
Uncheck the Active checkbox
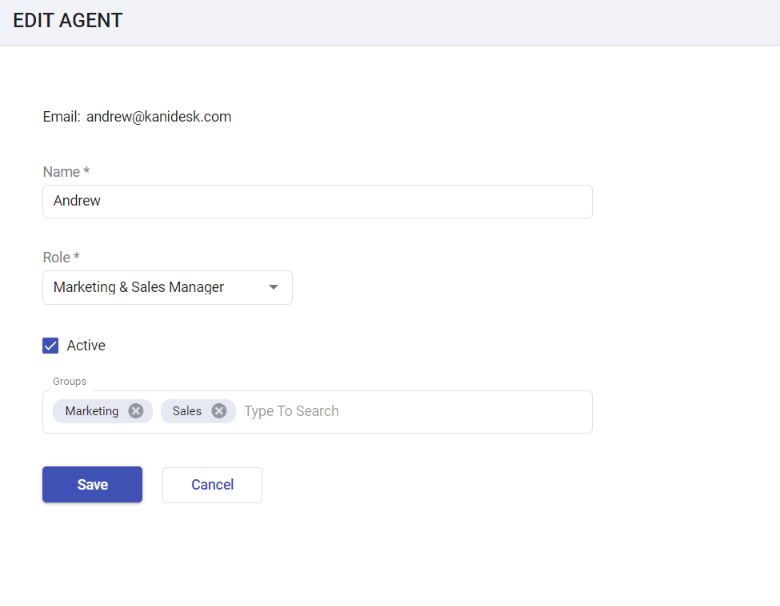50,345
